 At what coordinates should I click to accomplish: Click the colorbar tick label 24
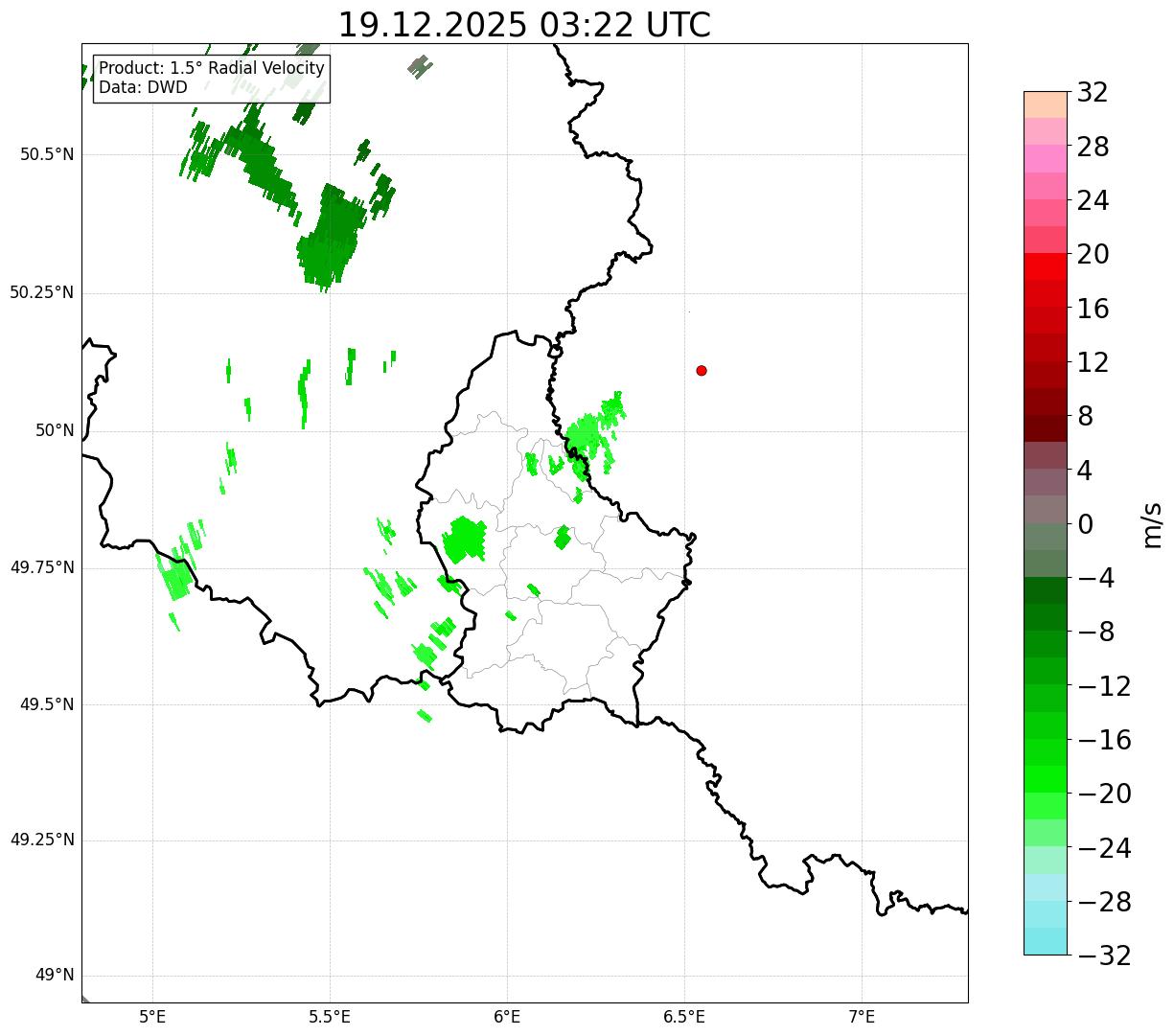(1093, 201)
